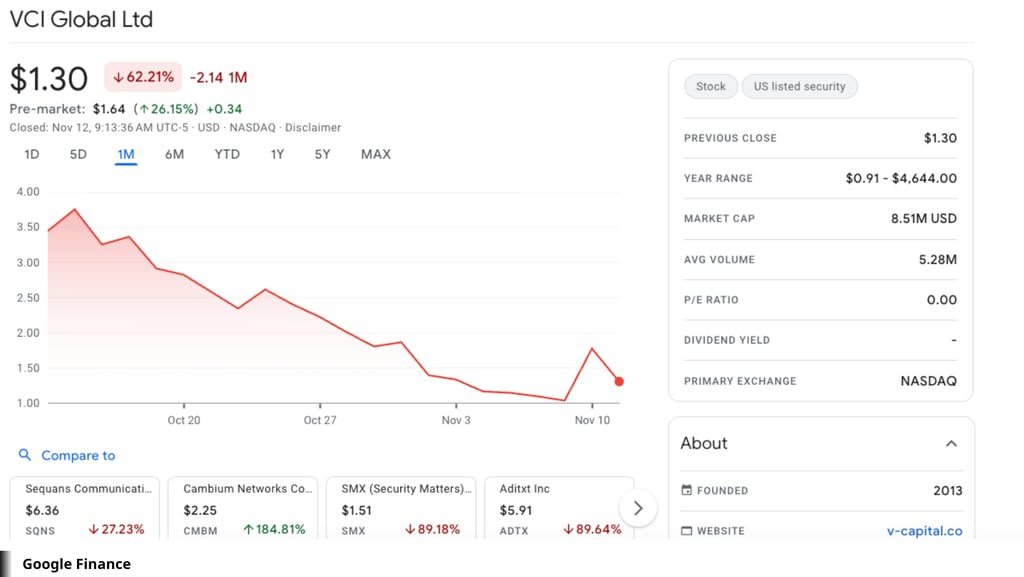This screenshot has height=577, width=1024.
Task: Select the 5D time range tab
Action: (x=78, y=154)
